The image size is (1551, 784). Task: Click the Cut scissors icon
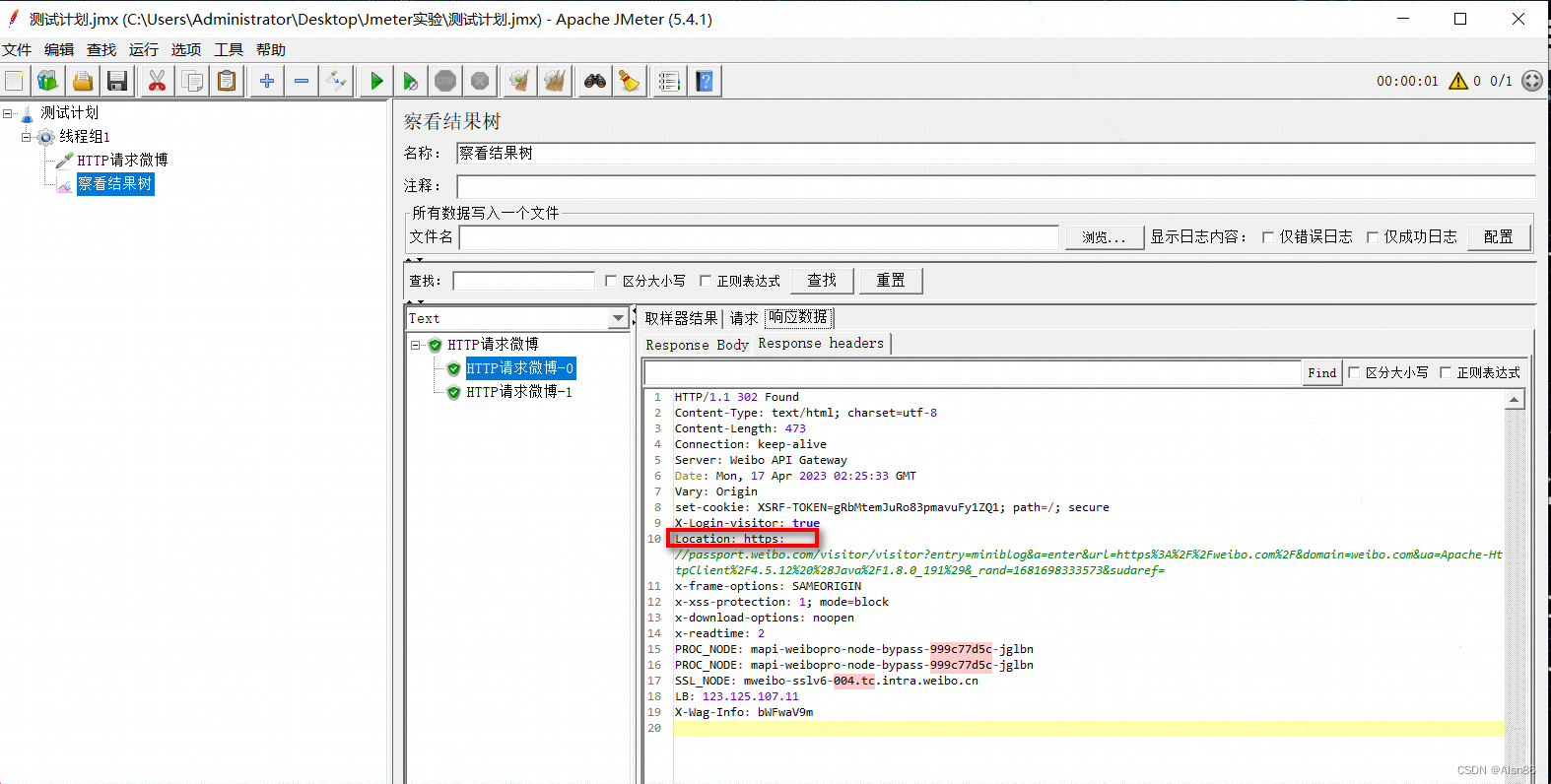point(157,81)
